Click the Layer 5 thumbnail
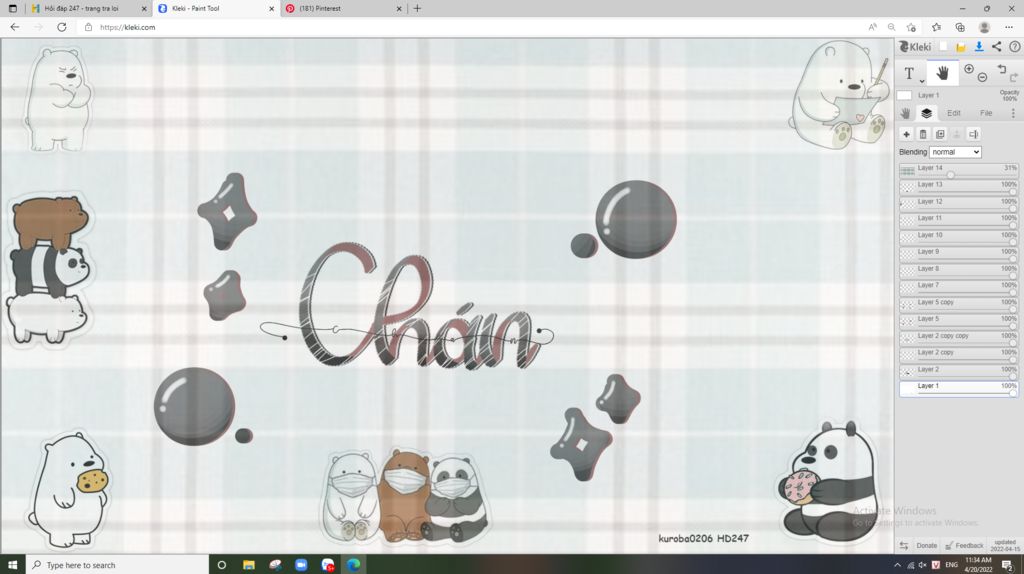Screen dimensions: 1024x574 [907, 321]
